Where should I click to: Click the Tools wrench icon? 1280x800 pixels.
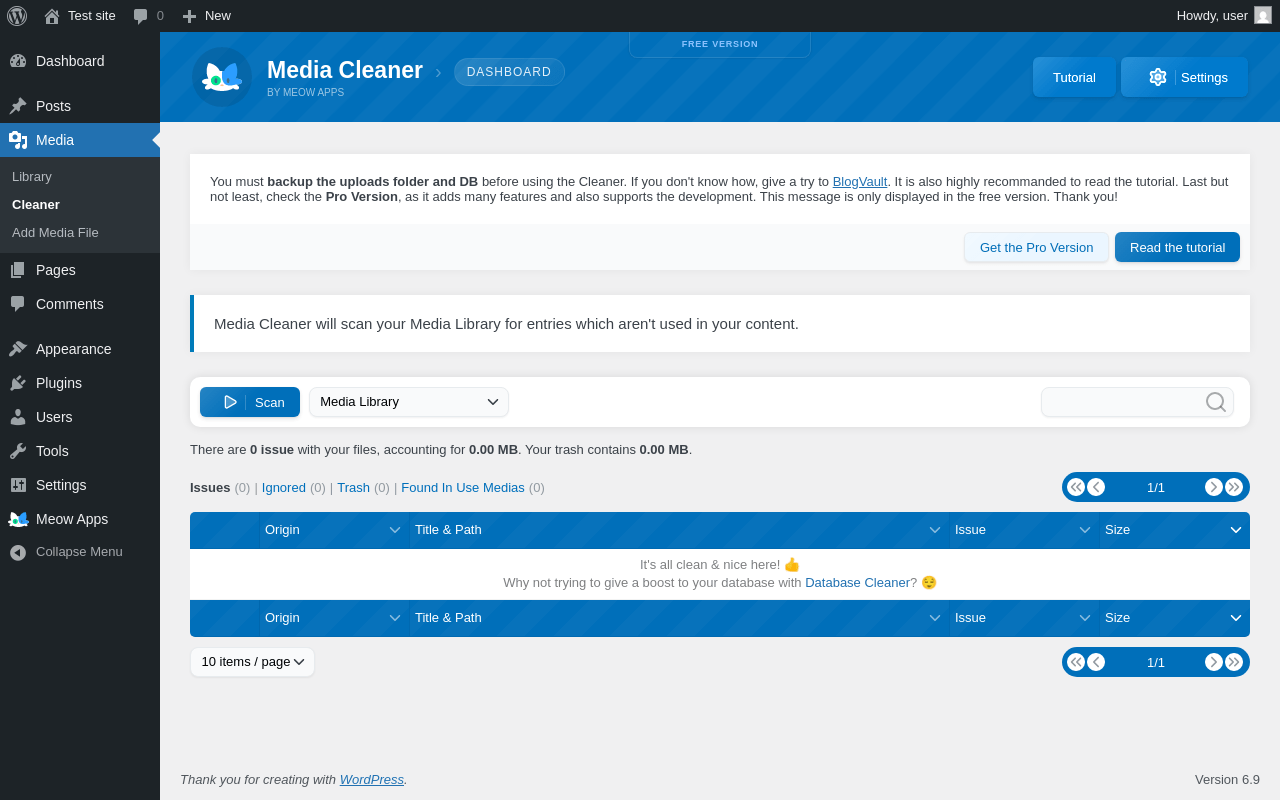click(x=18, y=451)
